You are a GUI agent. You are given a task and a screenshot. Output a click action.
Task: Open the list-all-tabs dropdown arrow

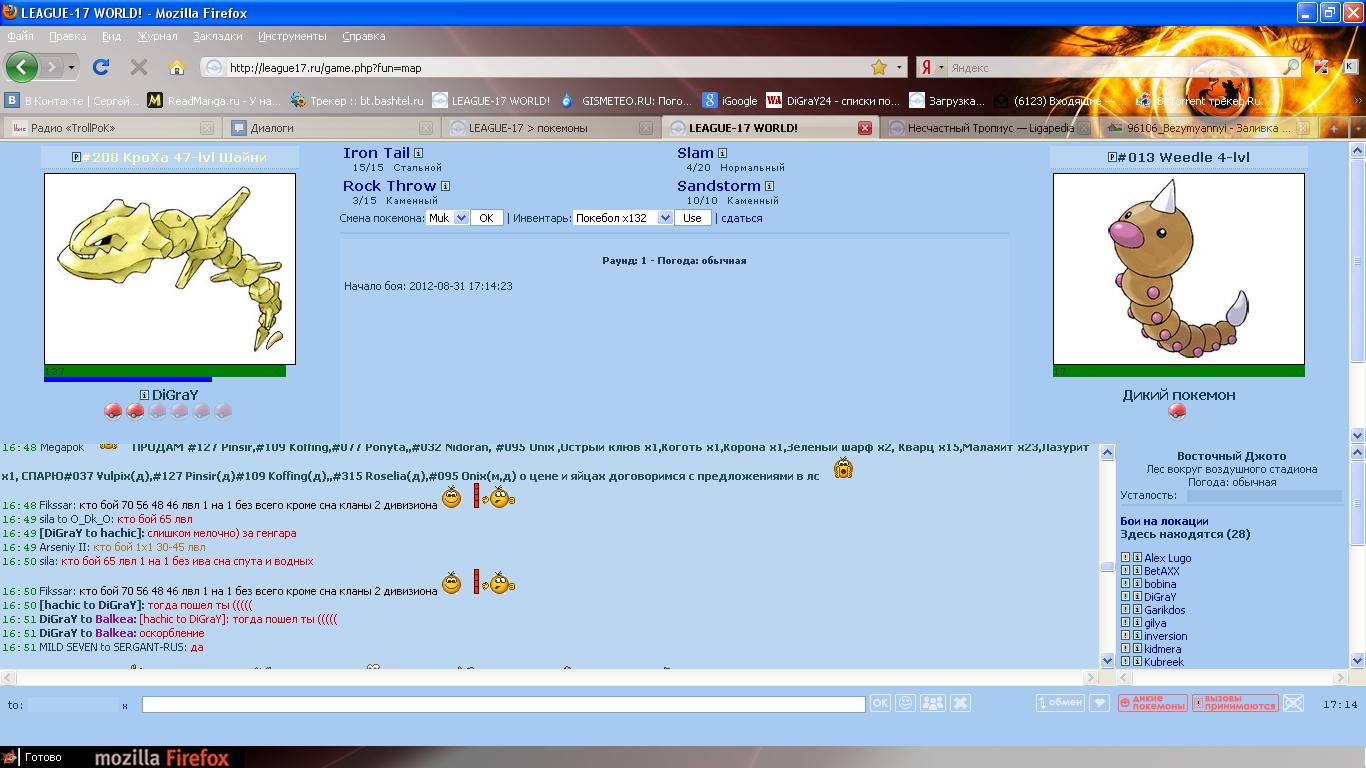click(x=1357, y=128)
